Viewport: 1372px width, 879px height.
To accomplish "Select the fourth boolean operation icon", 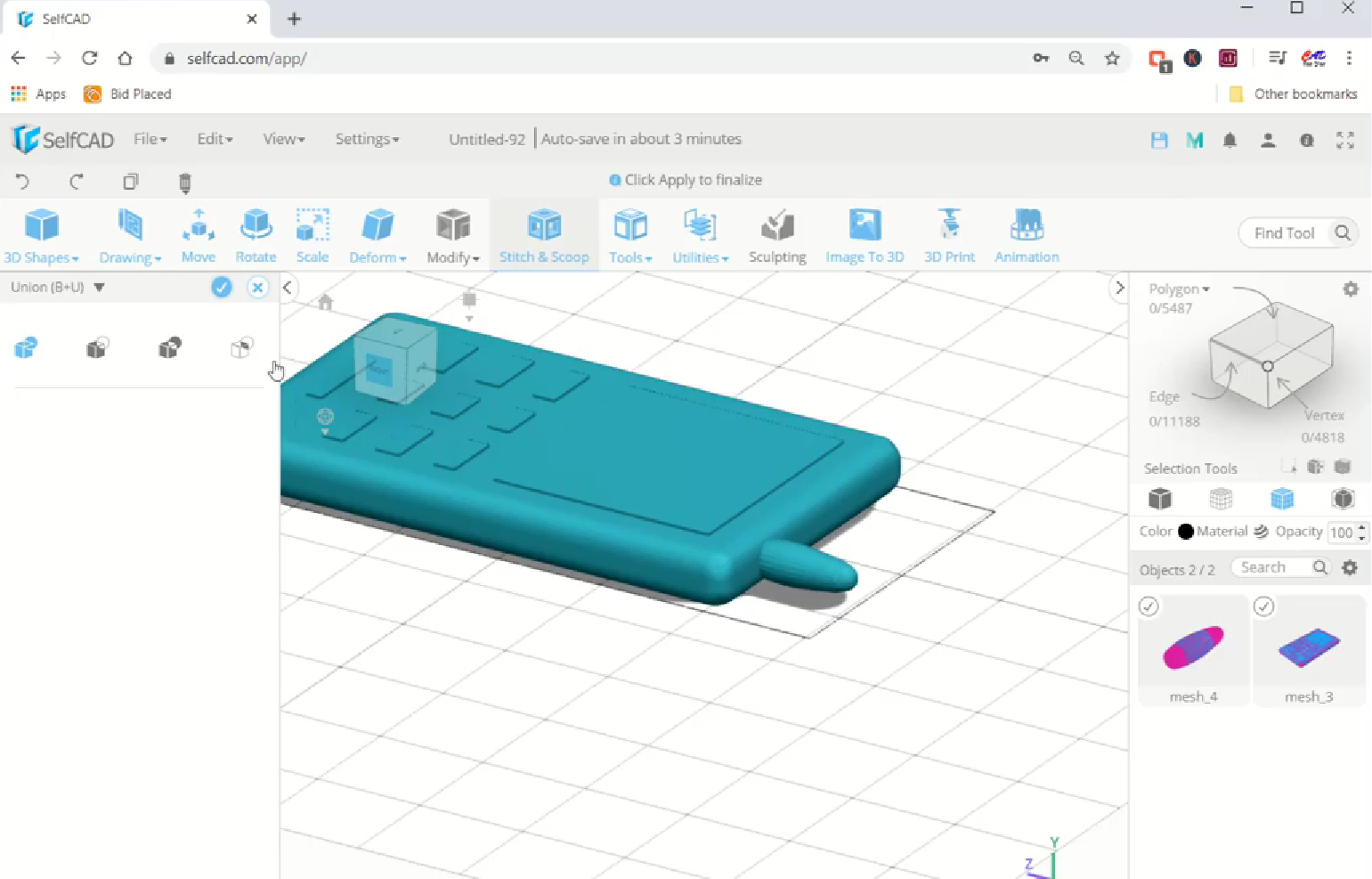I will coord(241,347).
